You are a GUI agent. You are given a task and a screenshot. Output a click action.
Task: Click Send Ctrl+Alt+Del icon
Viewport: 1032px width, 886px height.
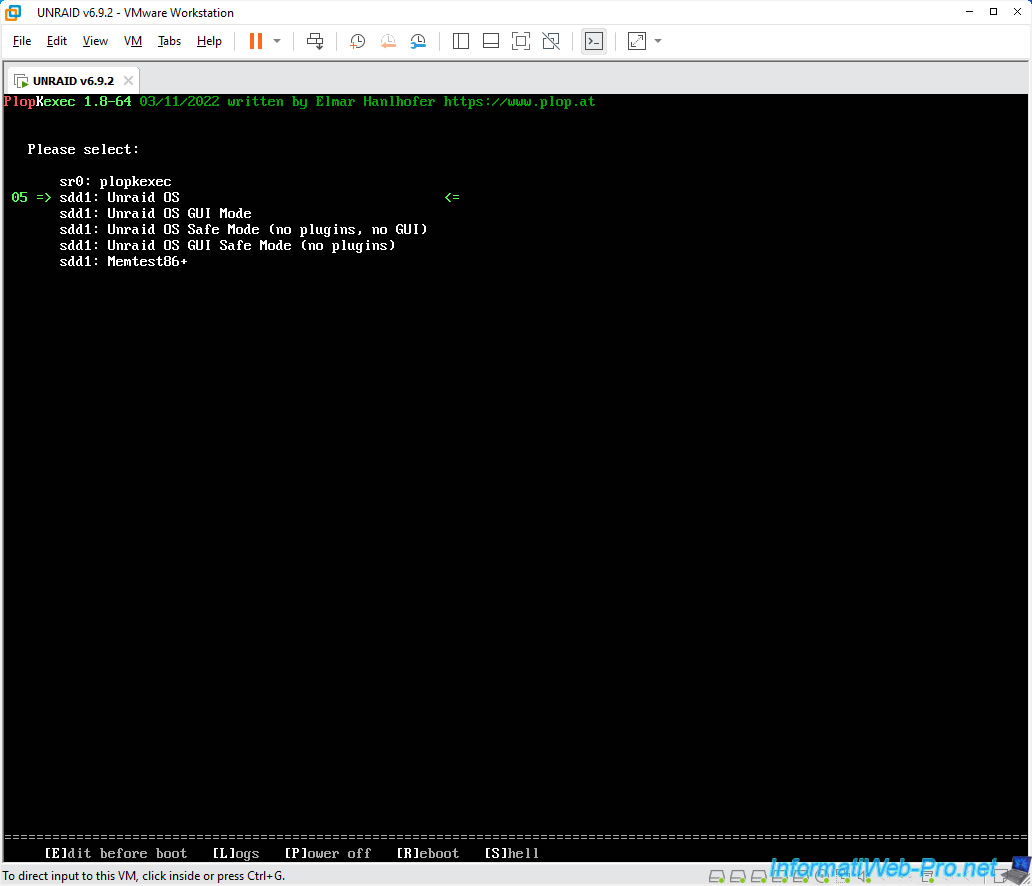coord(315,41)
